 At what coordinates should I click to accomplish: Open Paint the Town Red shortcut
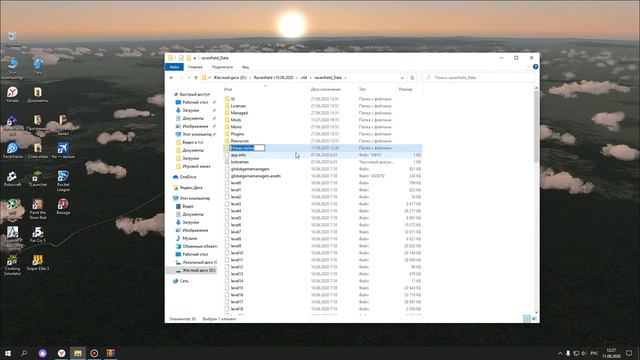click(x=38, y=209)
